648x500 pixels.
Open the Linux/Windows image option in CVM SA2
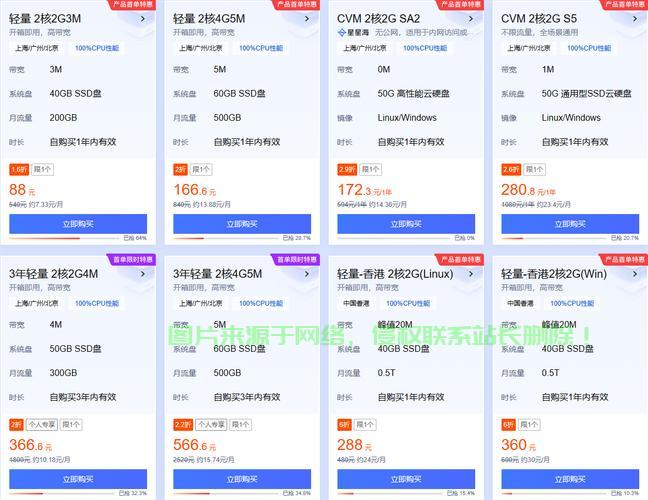[x=407, y=118]
